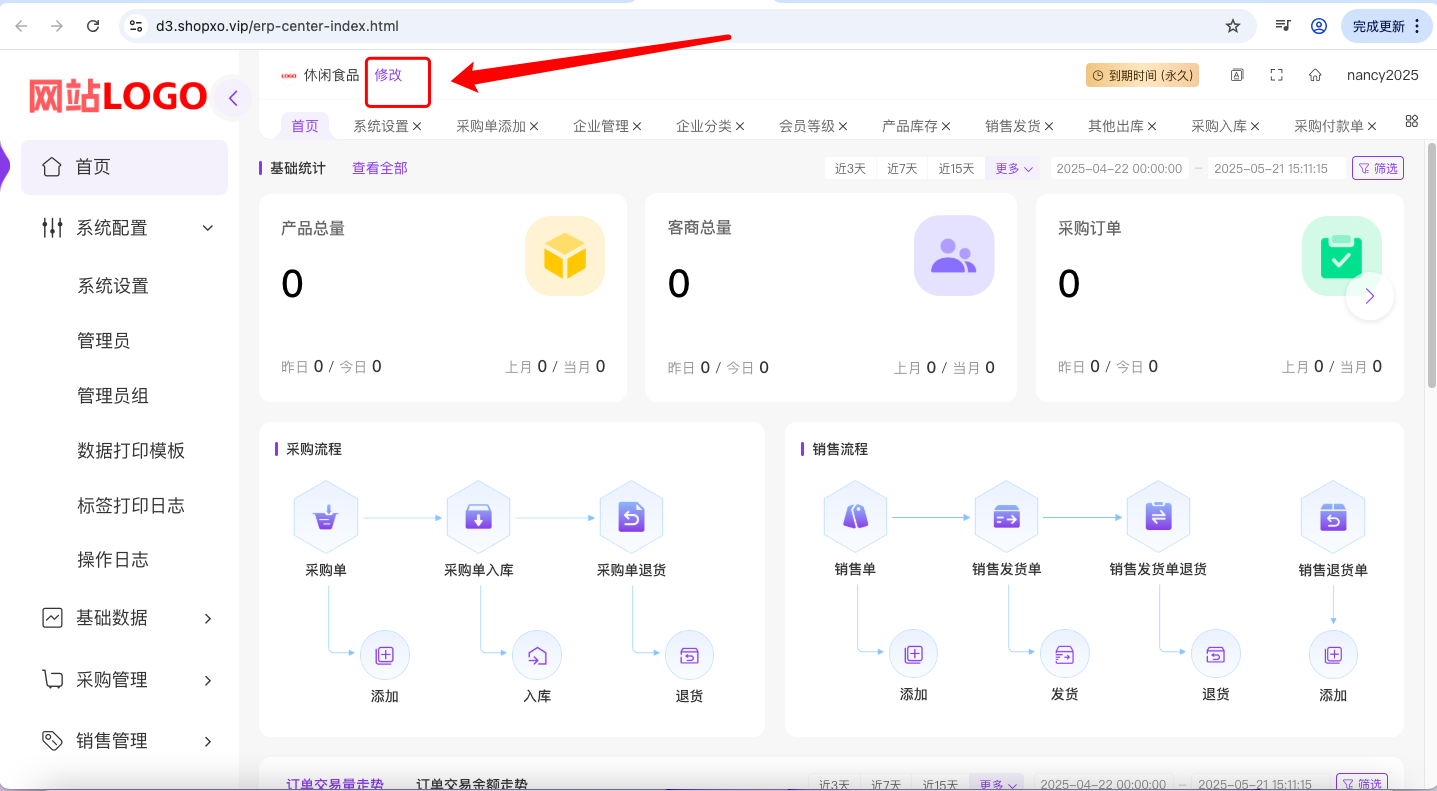The width and height of the screenshot is (1437, 791).
Task: Expand the 采购管理 sidebar menu
Action: click(124, 680)
